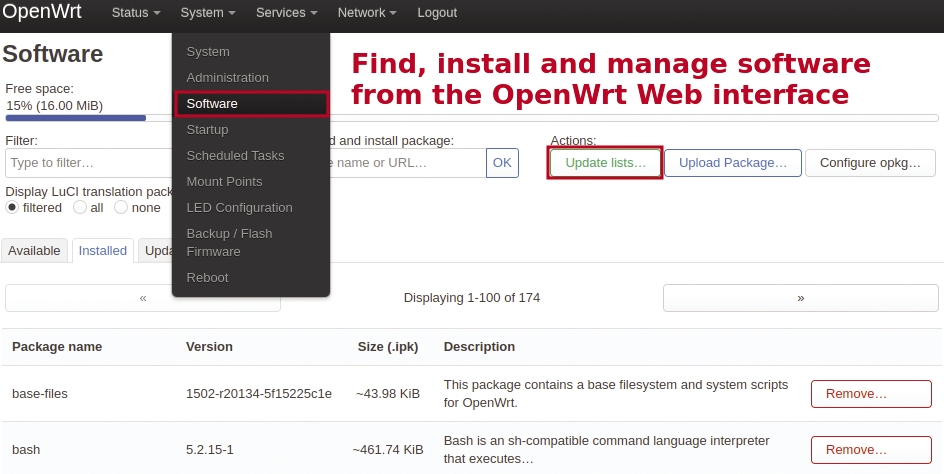Click the ~43.98 KiB size cell
The width and height of the screenshot is (944, 474).
388,393
